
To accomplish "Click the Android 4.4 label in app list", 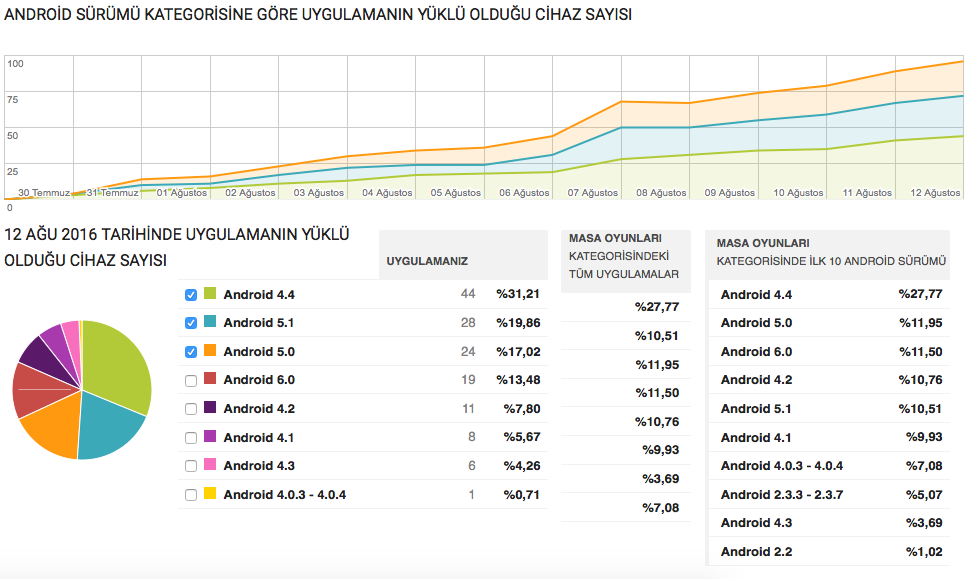I will tap(259, 295).
